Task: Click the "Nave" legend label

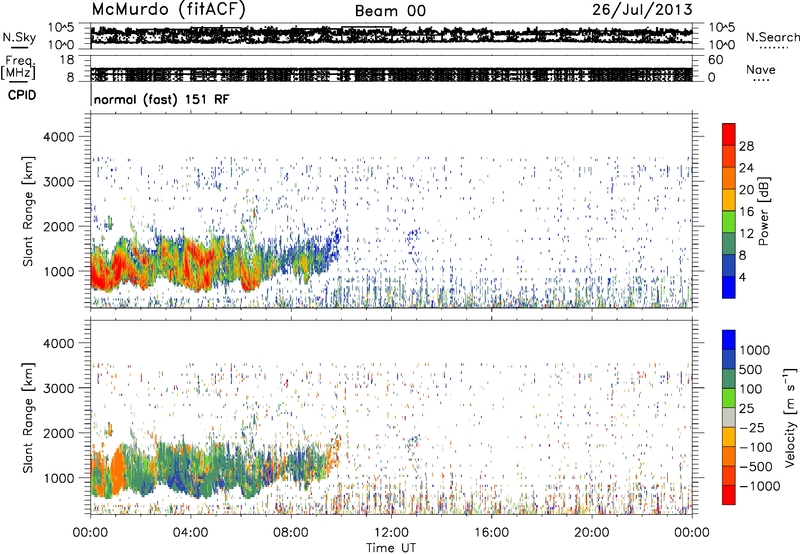Action: [x=760, y=69]
